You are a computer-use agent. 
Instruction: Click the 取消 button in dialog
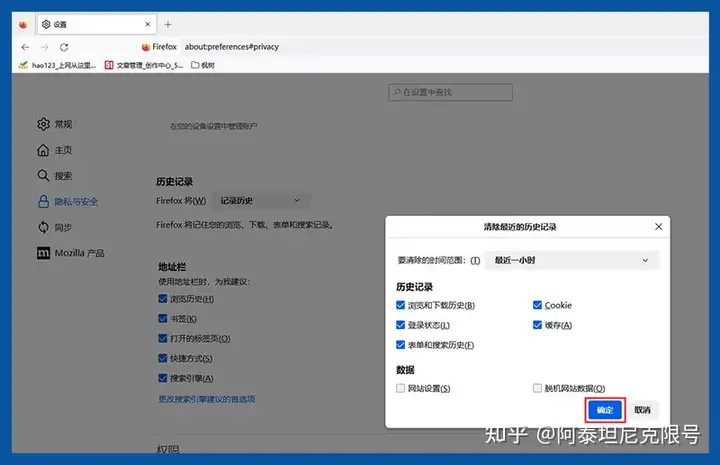(x=642, y=410)
